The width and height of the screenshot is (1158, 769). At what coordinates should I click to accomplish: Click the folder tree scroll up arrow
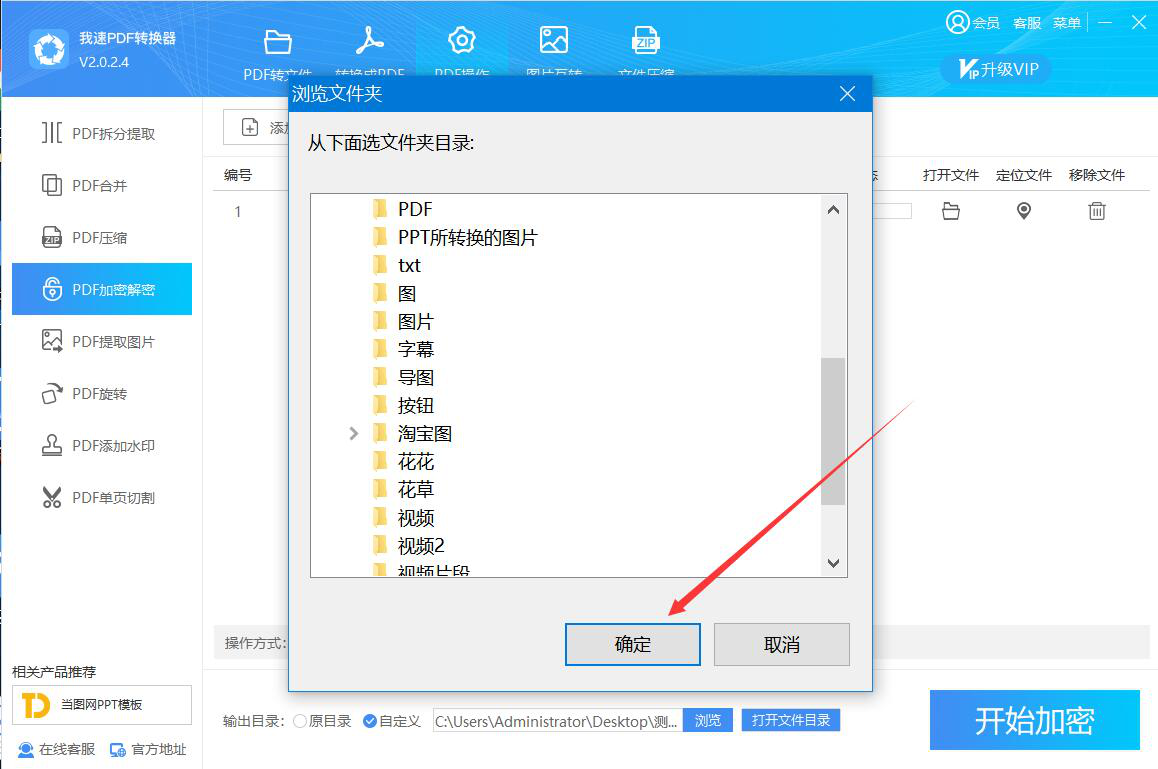pyautogui.click(x=833, y=210)
